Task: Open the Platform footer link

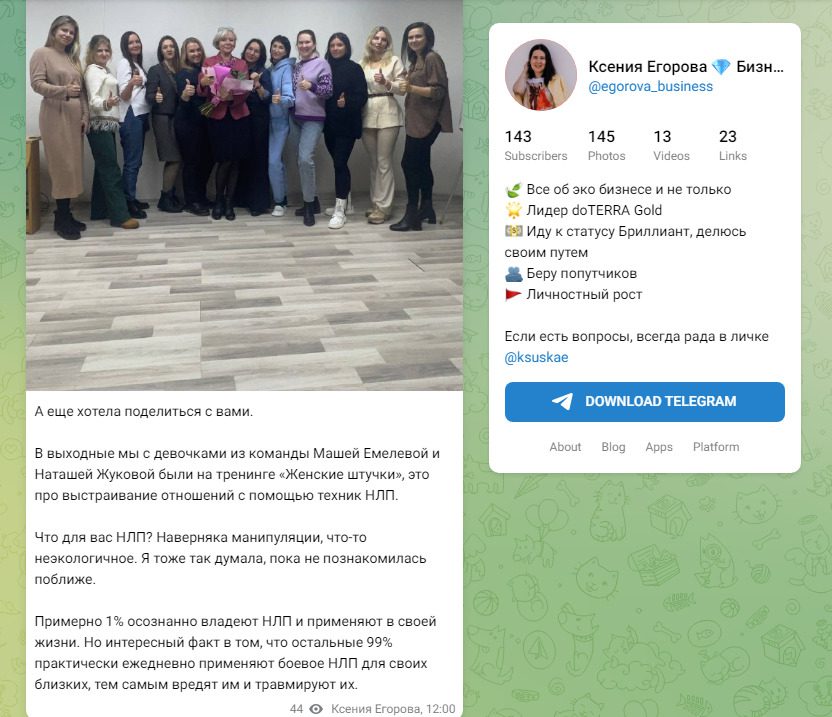Action: (716, 447)
